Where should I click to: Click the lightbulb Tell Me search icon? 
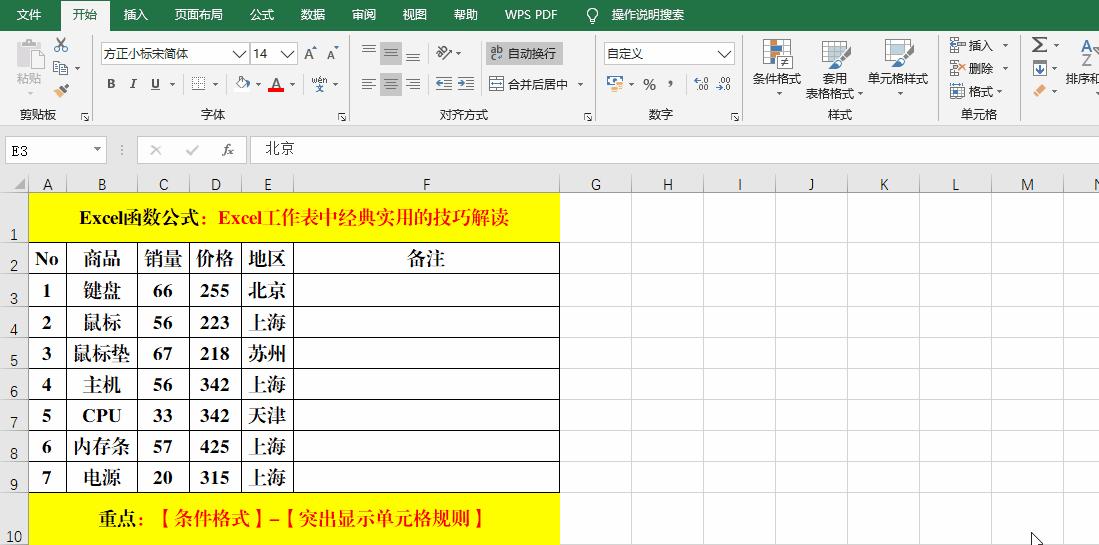[x=593, y=15]
